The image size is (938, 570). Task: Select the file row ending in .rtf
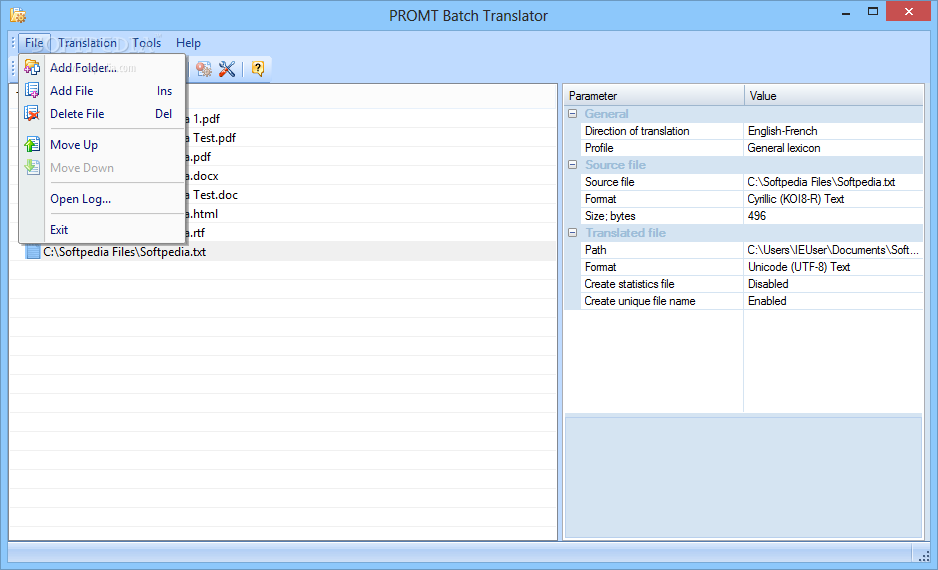click(x=371, y=233)
